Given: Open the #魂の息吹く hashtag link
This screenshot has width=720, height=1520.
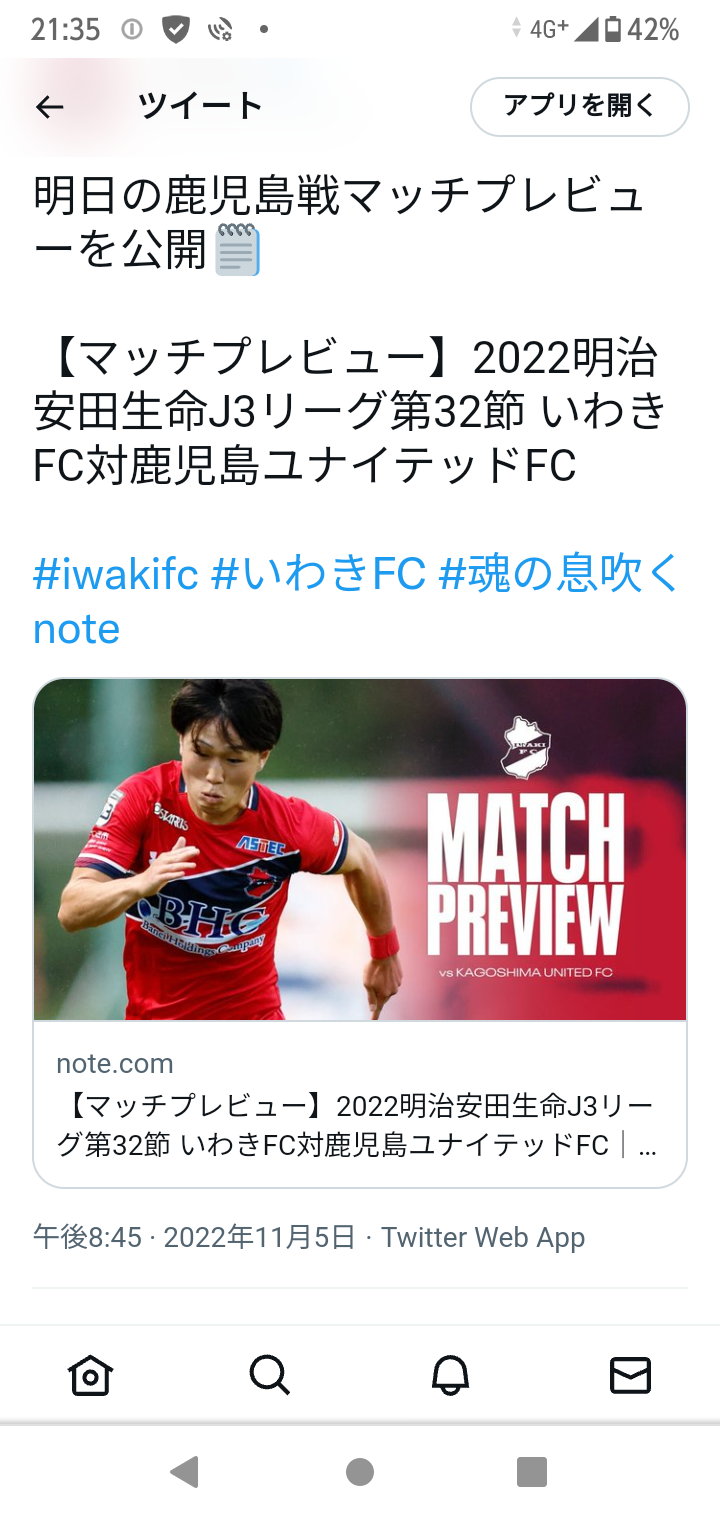Looking at the screenshot, I should click(357, 601).
